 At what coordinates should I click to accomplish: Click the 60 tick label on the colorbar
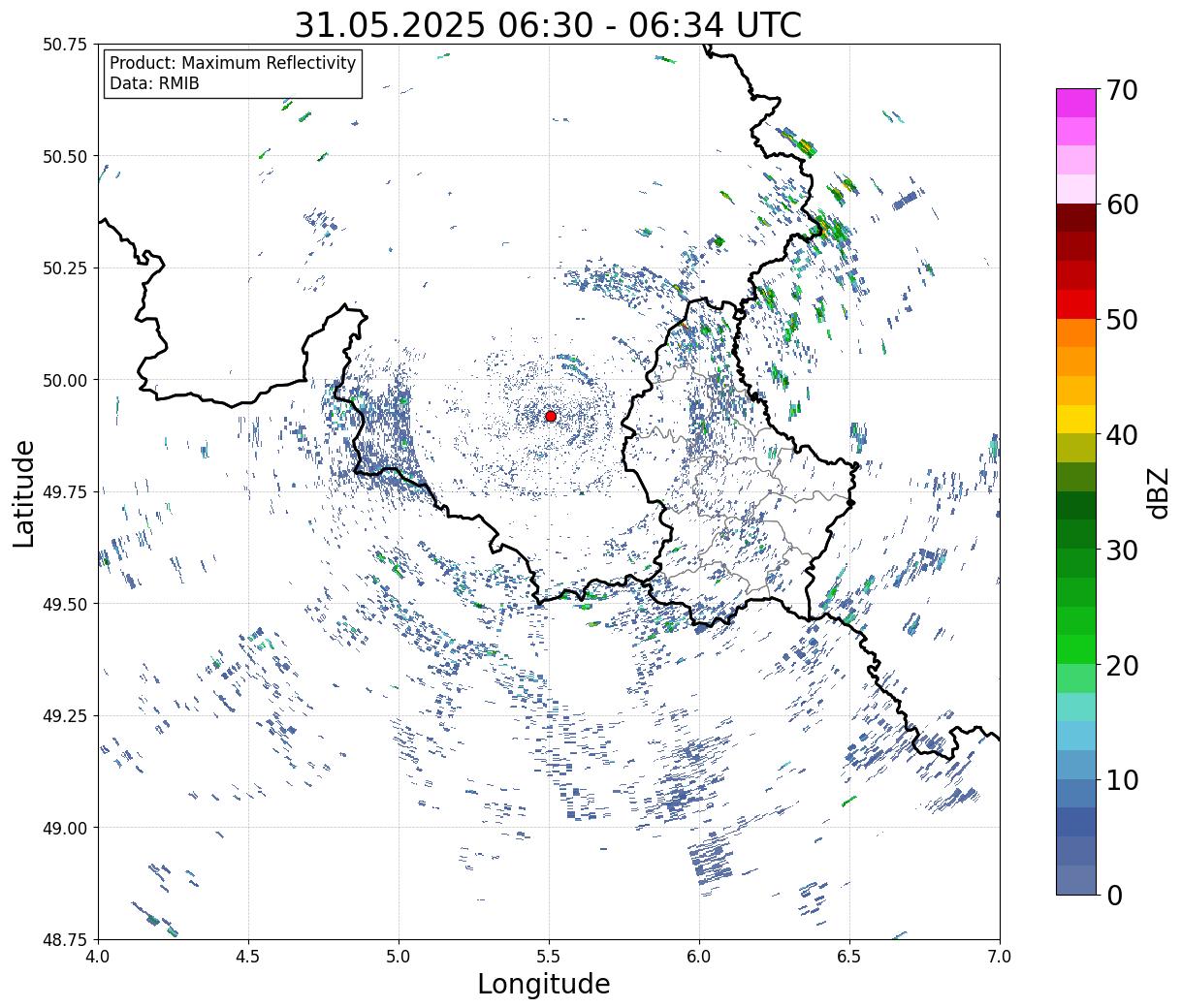[1121, 205]
